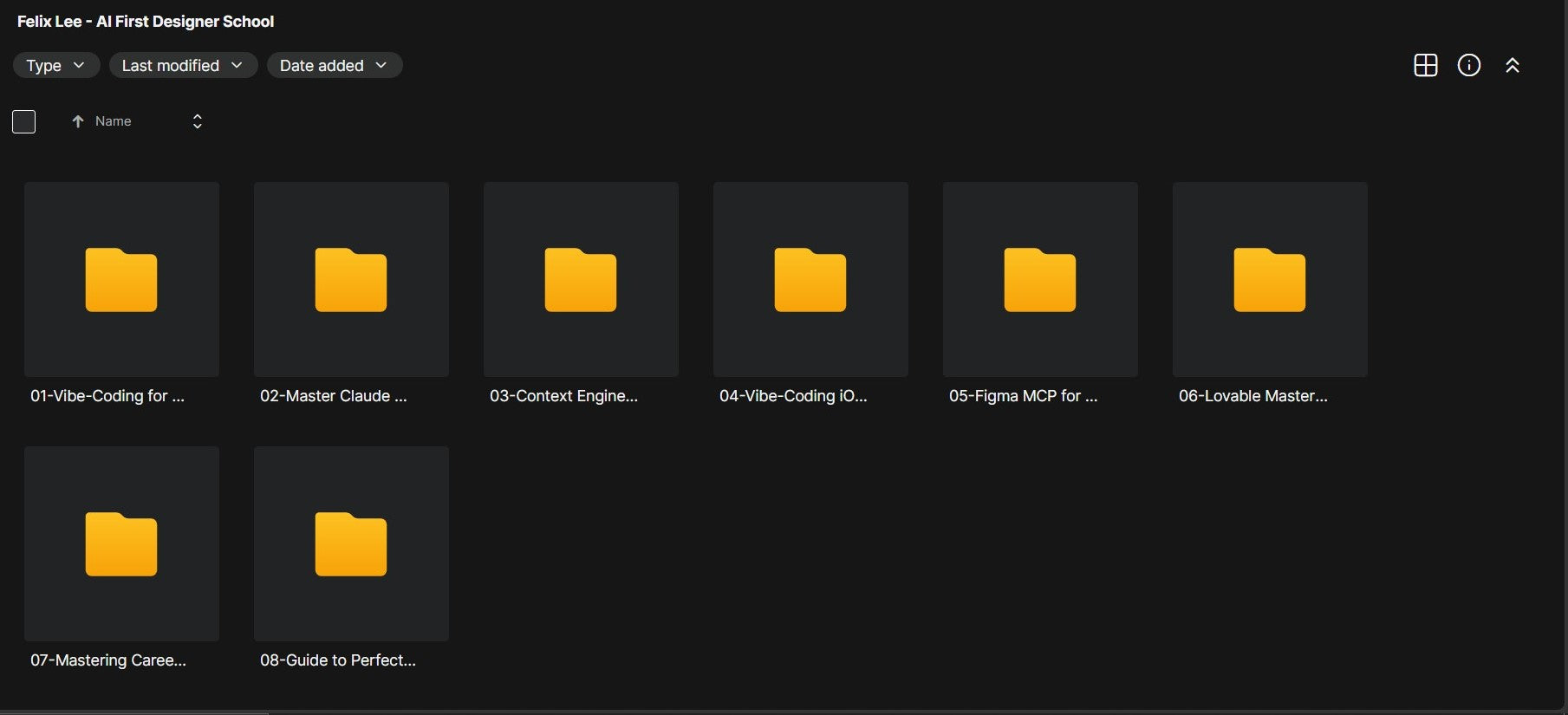
Task: Open the 01-Vibe-Coding folder icon
Action: 121,279
